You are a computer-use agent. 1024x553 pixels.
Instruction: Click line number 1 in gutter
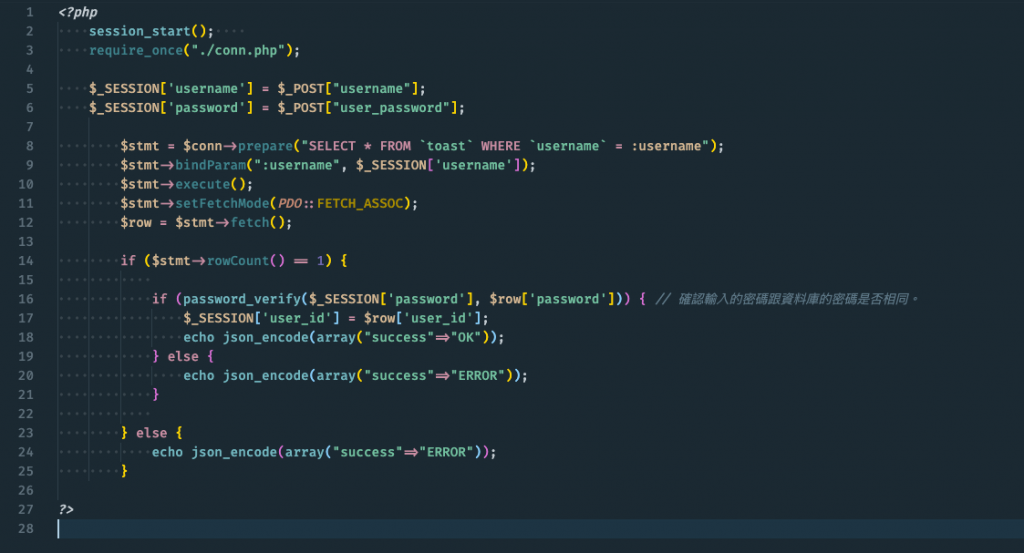click(29, 12)
